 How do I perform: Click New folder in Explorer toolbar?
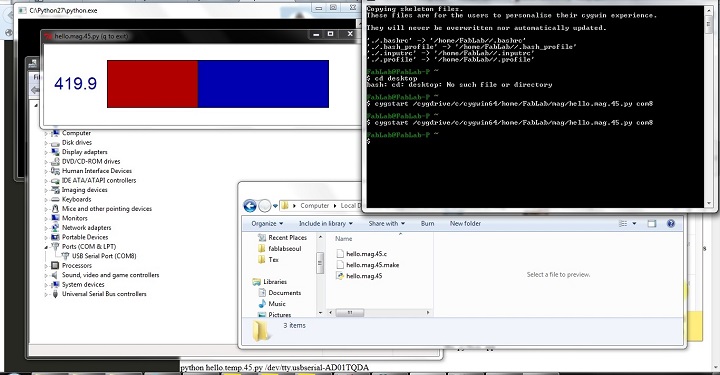465,224
